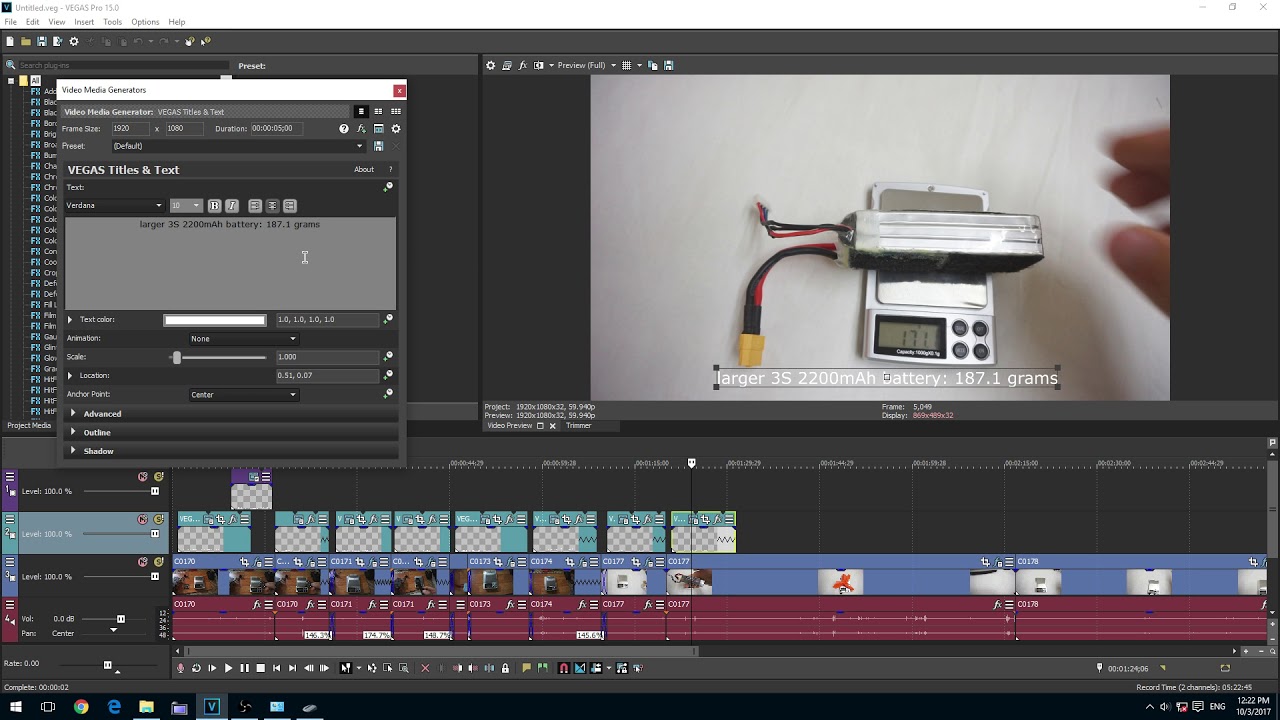Open Preview (Full) quality dropdown
This screenshot has height=720, width=1280.
tap(587, 65)
